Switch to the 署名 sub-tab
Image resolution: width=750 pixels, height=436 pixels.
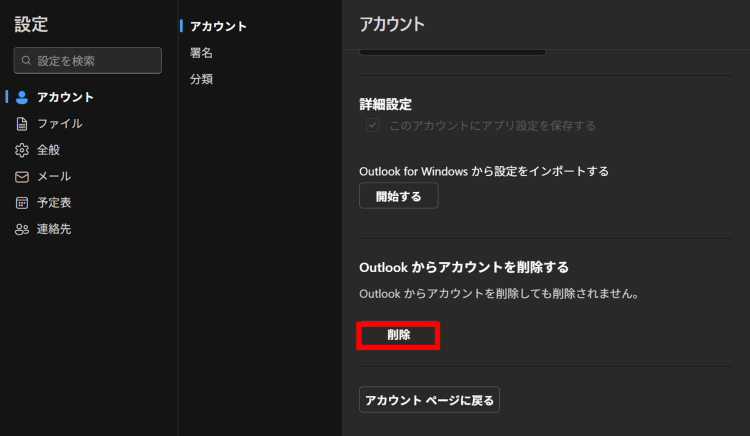201,53
